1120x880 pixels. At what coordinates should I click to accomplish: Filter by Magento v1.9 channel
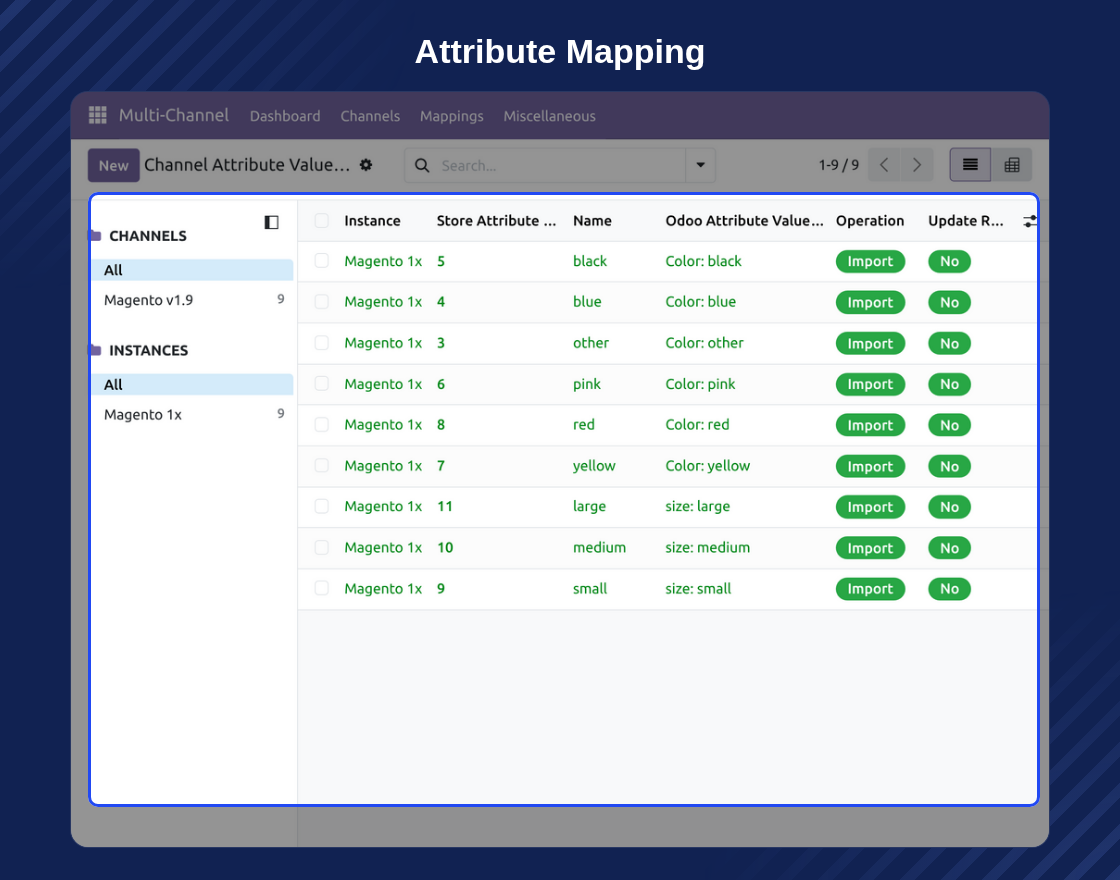(x=192, y=300)
